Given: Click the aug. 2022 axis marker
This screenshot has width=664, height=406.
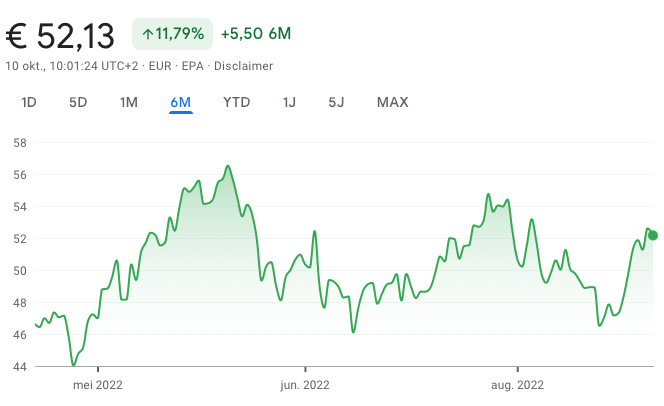Looking at the screenshot, I should (x=517, y=385).
